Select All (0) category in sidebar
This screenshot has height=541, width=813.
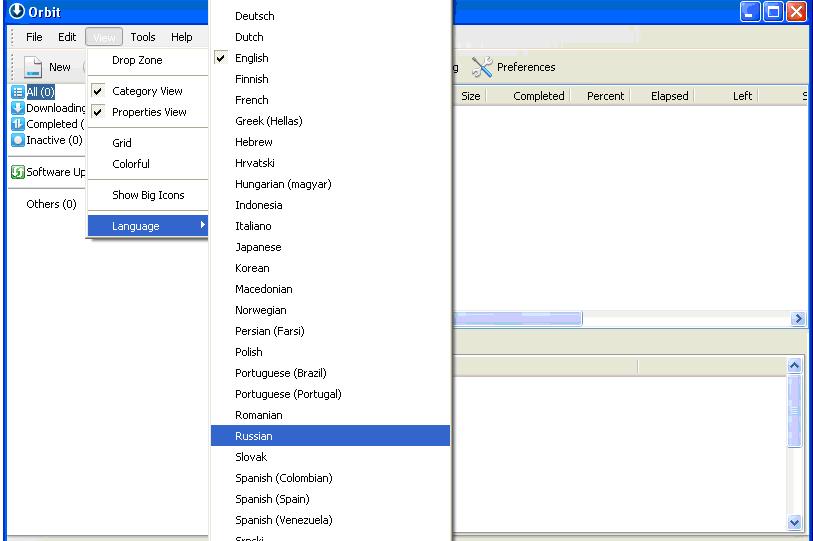[x=40, y=92]
